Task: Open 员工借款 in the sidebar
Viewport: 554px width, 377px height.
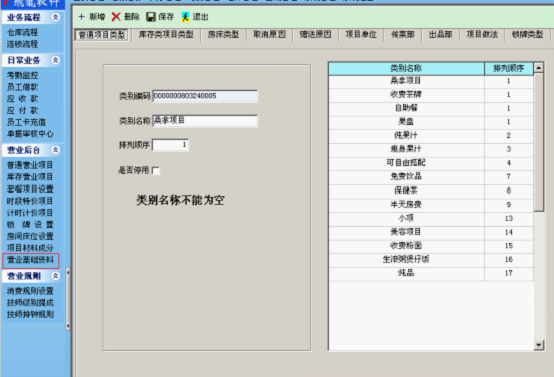Action: tap(22, 87)
